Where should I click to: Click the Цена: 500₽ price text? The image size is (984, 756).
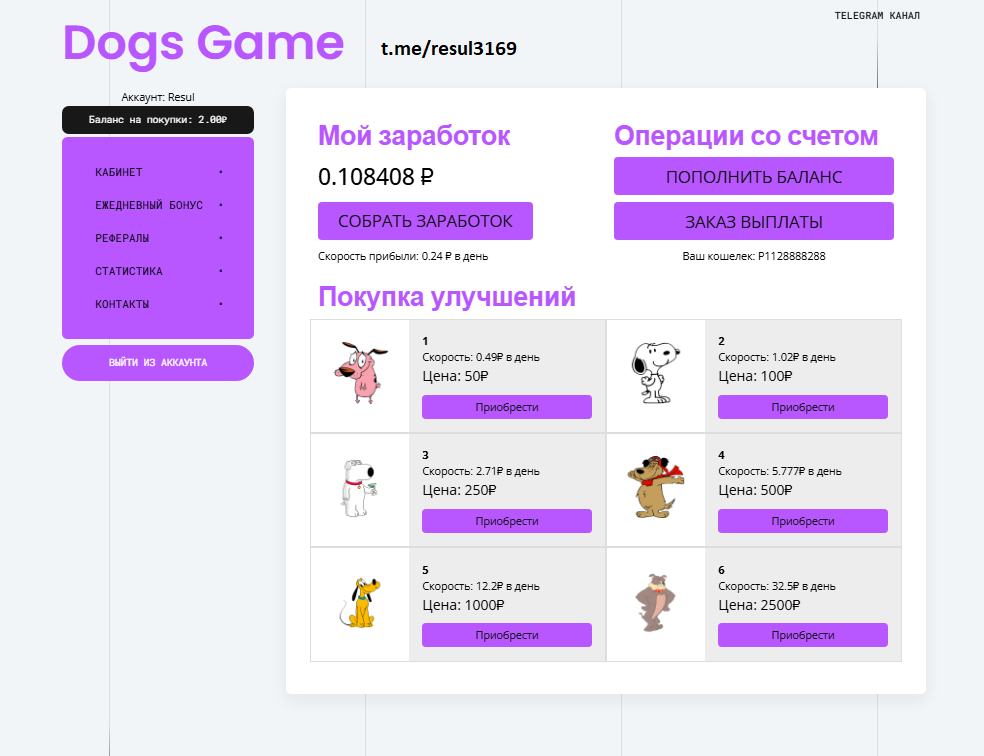tap(756, 490)
